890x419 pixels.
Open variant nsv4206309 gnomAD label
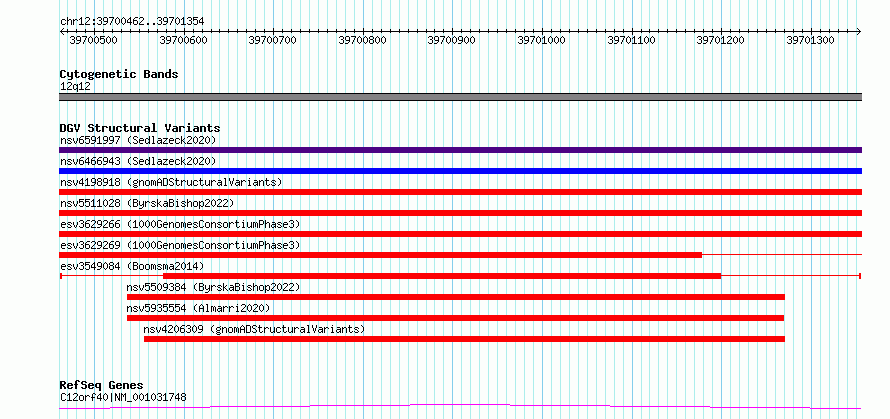pos(254,329)
